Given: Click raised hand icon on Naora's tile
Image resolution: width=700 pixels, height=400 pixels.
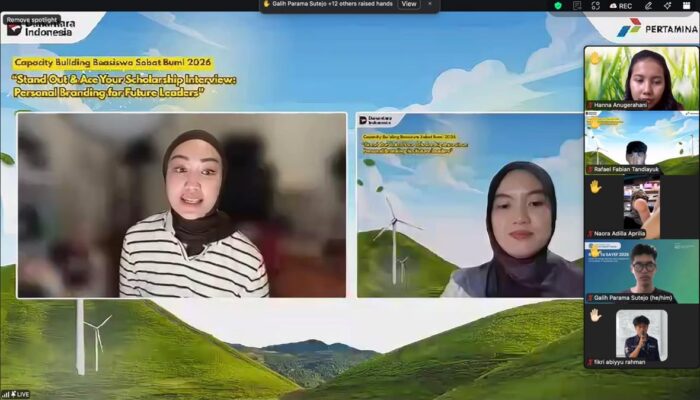Looking at the screenshot, I should [x=595, y=187].
